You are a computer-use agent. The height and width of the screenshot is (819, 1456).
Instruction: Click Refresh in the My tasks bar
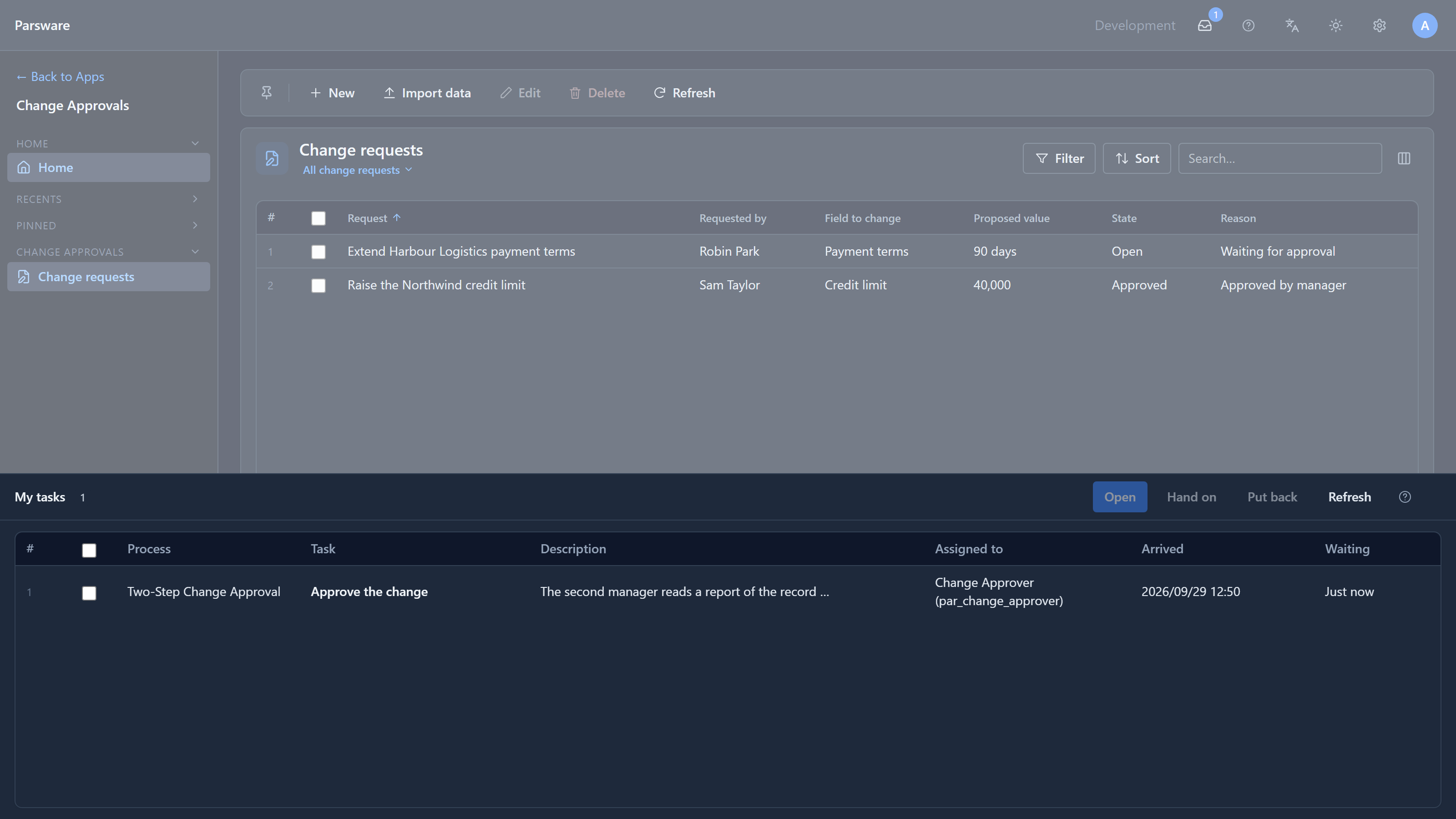(1349, 497)
